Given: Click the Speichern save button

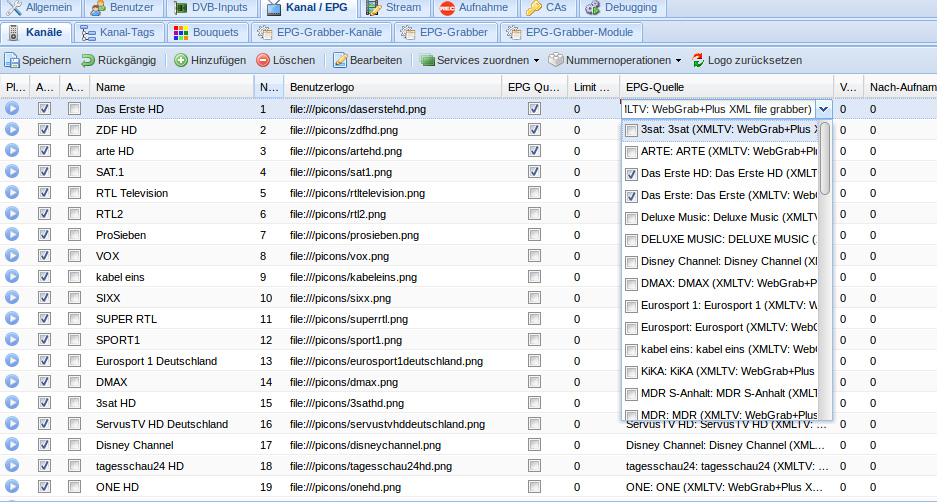Looking at the screenshot, I should tap(38, 60).
